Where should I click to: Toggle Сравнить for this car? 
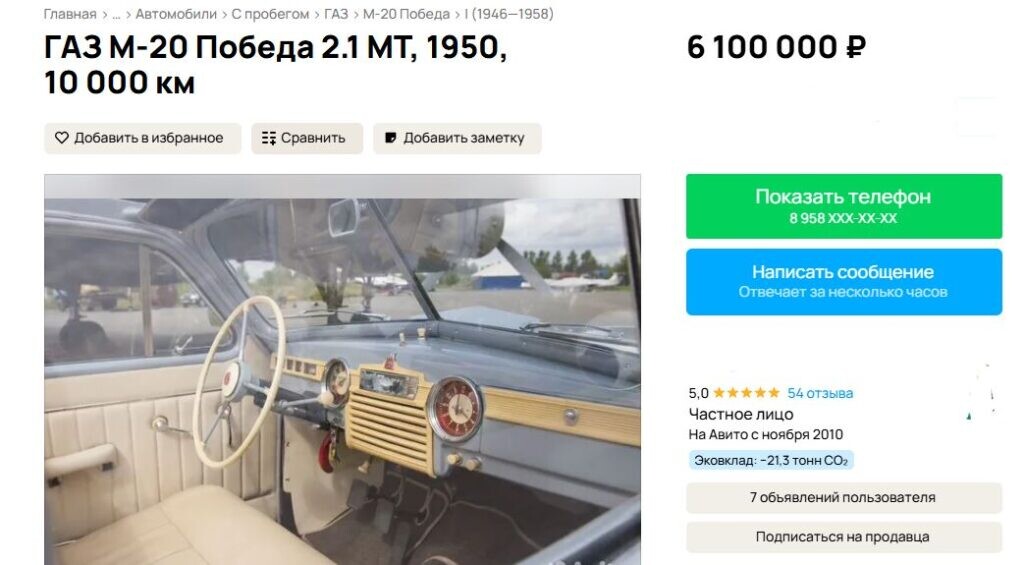click(x=307, y=138)
